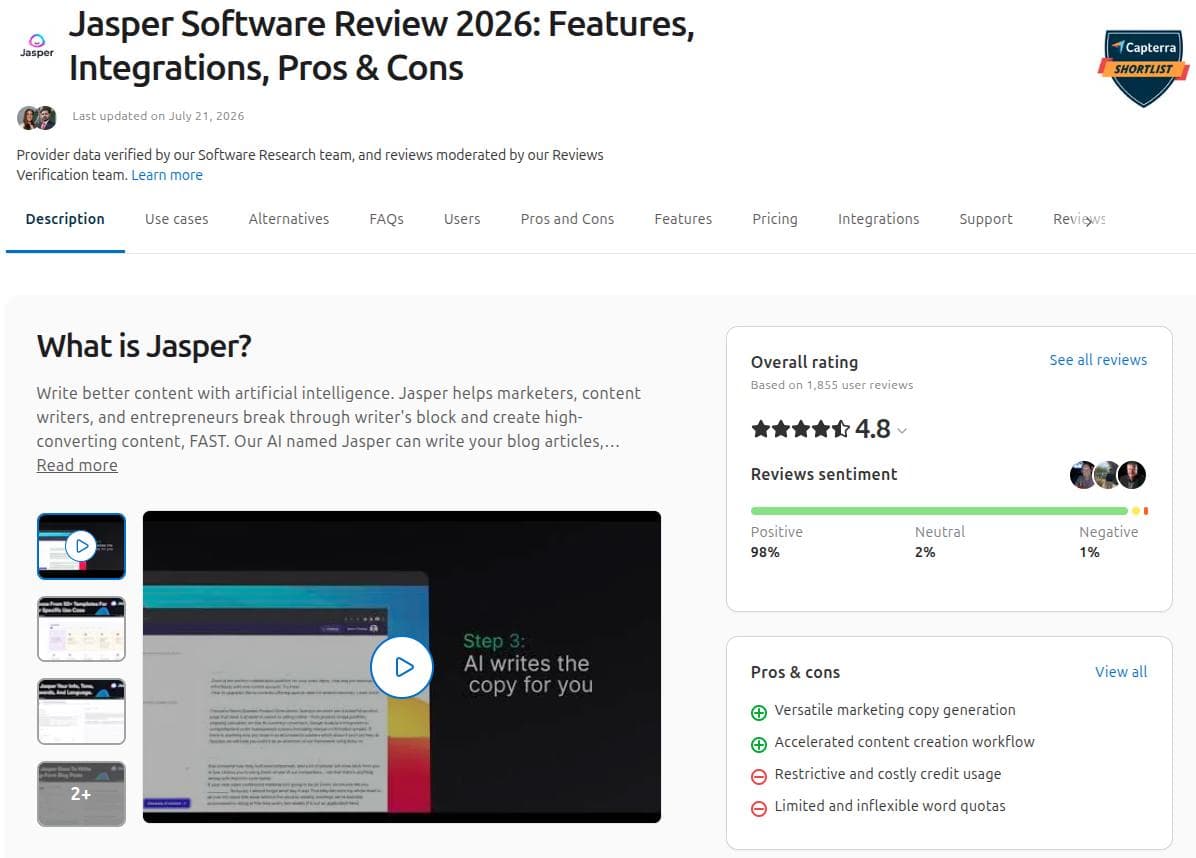The image size is (1196, 858).
Task: Click the star rating icons
Action: click(x=800, y=429)
